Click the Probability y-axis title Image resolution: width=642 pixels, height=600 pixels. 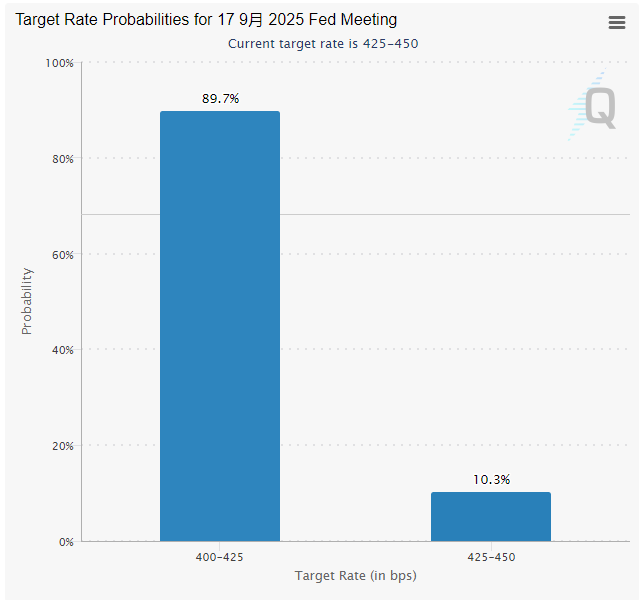tap(27, 301)
